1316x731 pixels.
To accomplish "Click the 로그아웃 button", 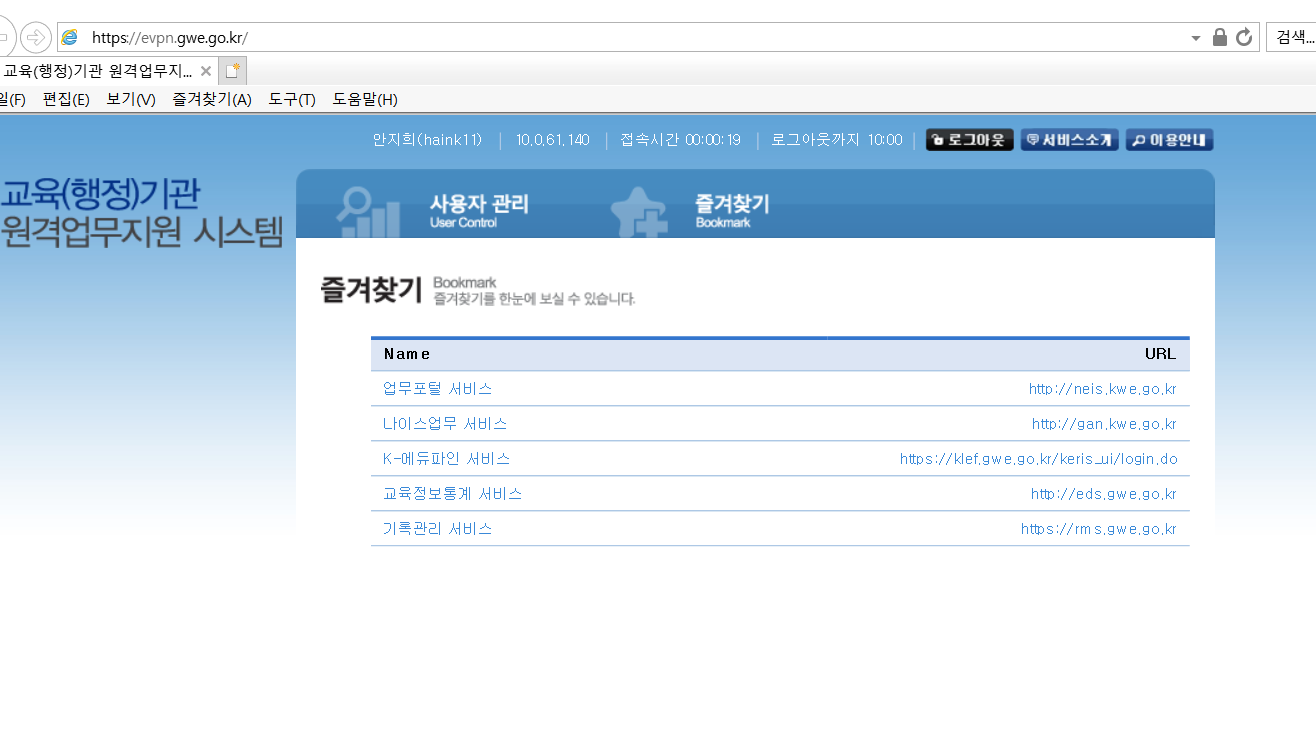I will [969, 140].
